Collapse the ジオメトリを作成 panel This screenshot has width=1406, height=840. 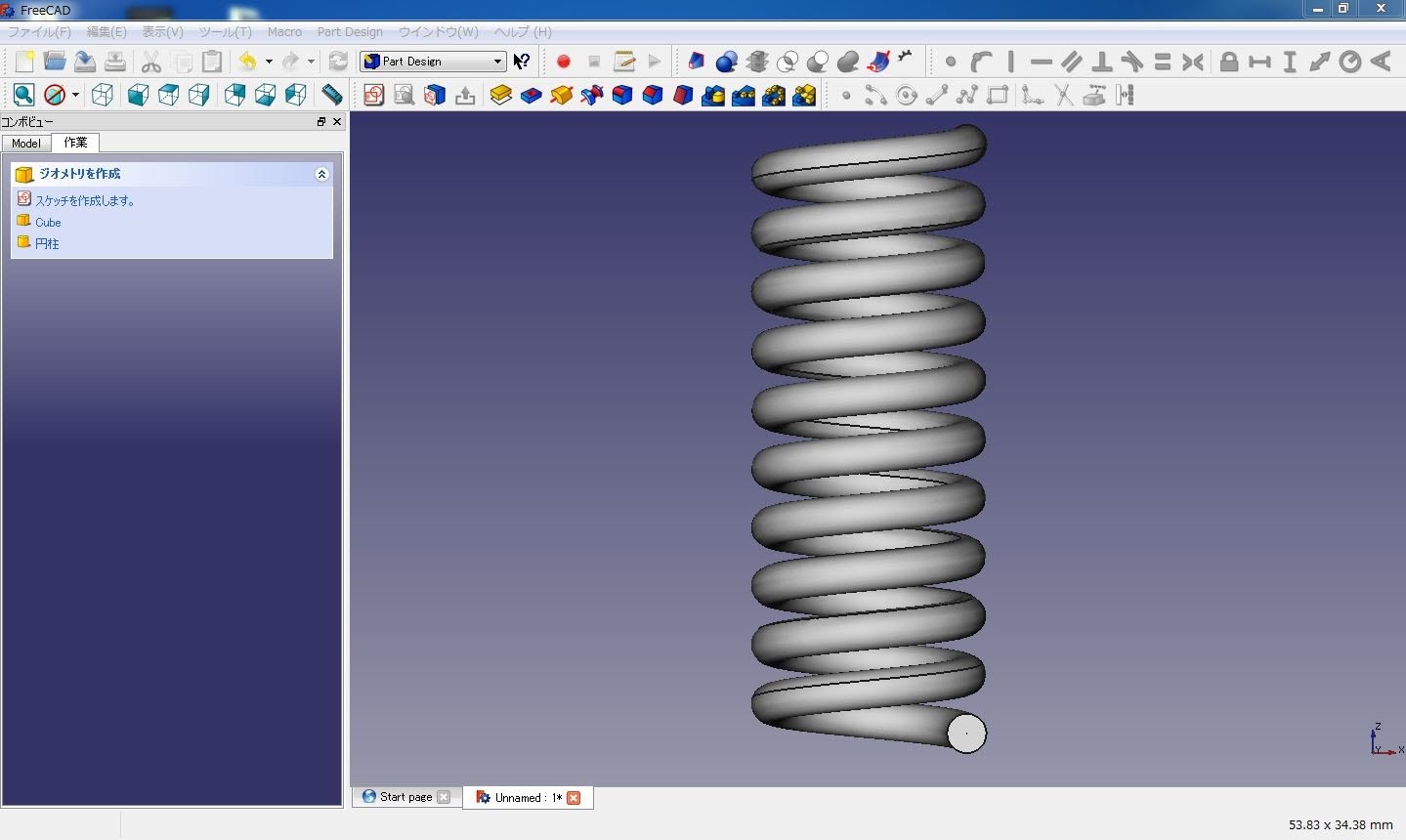(x=321, y=174)
